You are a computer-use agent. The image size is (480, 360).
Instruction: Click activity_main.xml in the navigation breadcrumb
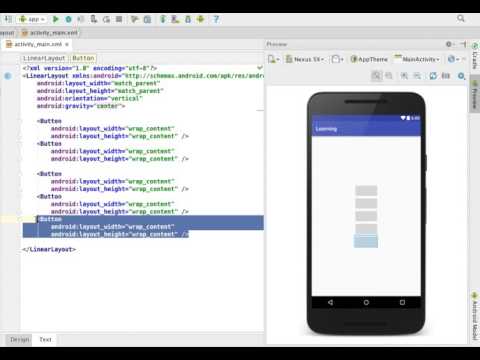[x=50, y=33]
